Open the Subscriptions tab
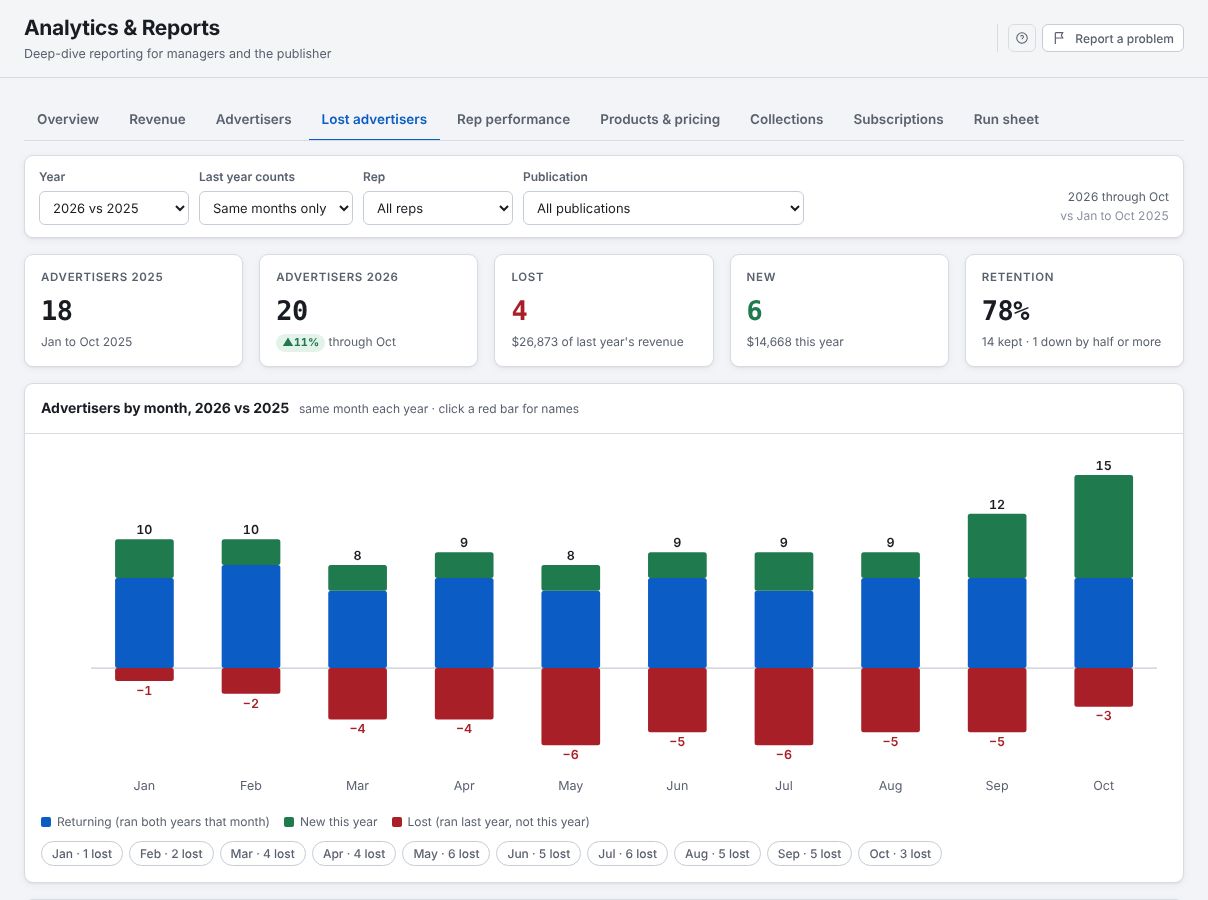This screenshot has width=1208, height=900. coord(898,119)
